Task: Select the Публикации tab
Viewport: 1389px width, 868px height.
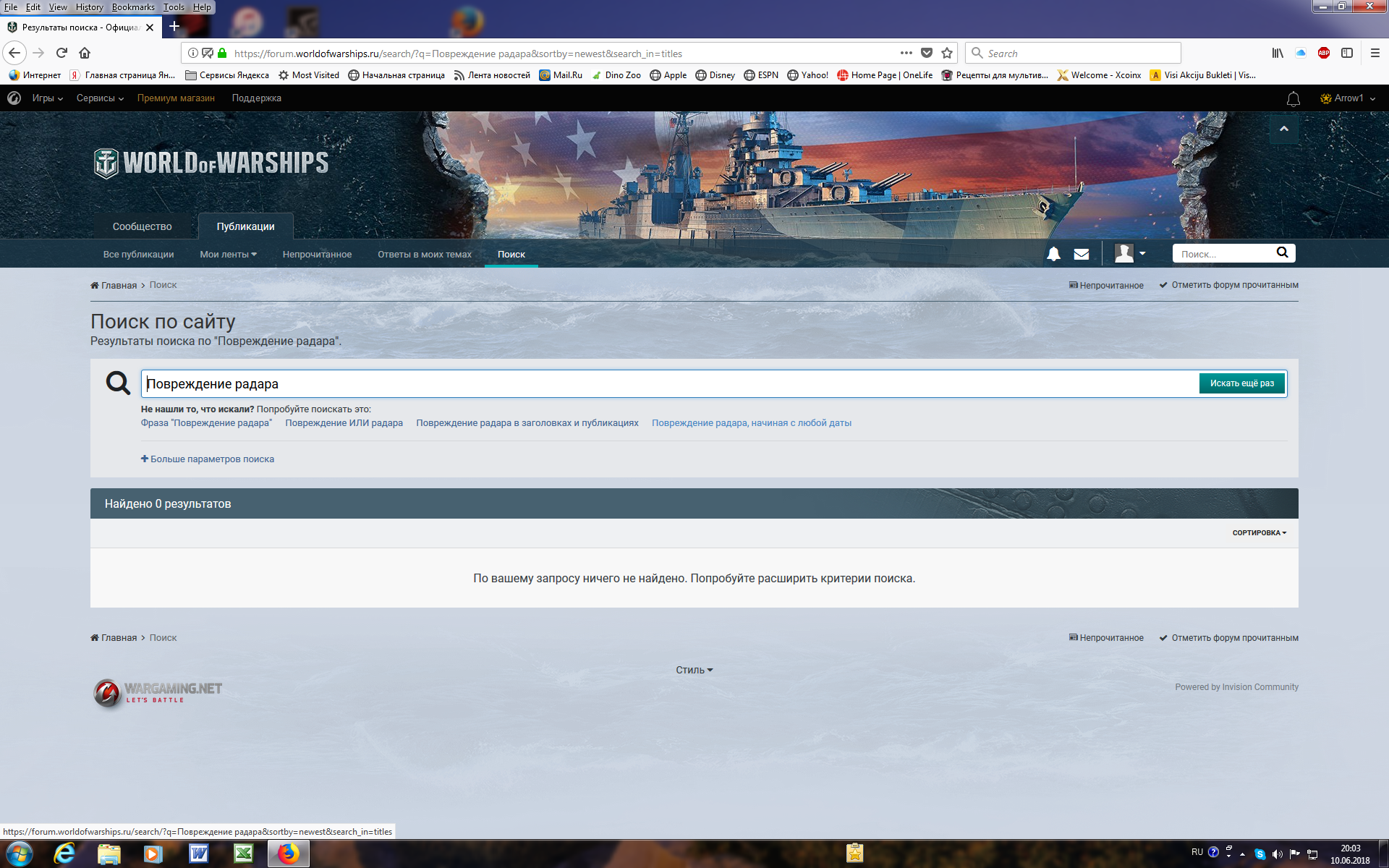Action: pyautogui.click(x=245, y=226)
